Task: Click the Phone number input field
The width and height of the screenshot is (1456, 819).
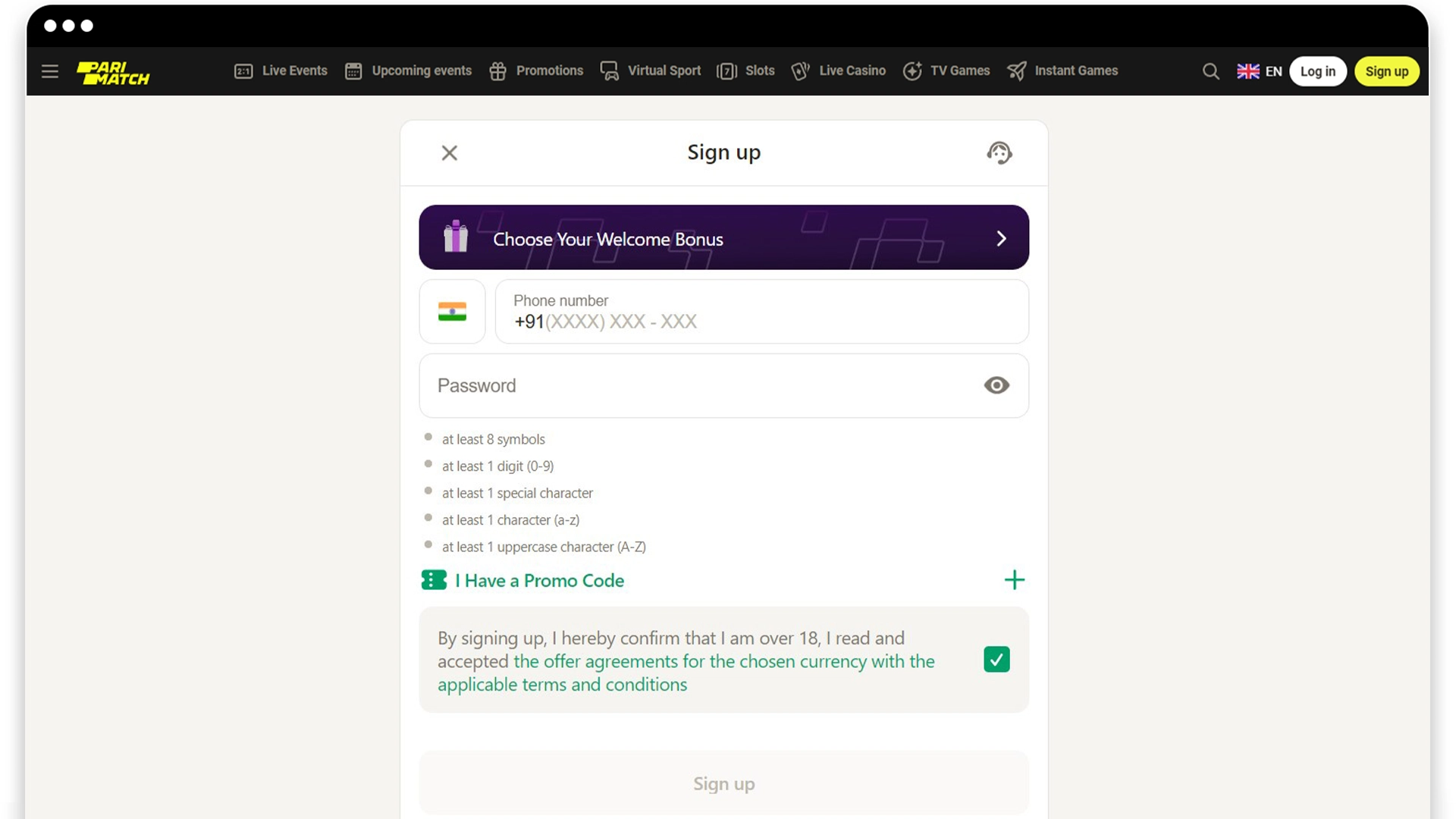Action: pyautogui.click(x=761, y=321)
